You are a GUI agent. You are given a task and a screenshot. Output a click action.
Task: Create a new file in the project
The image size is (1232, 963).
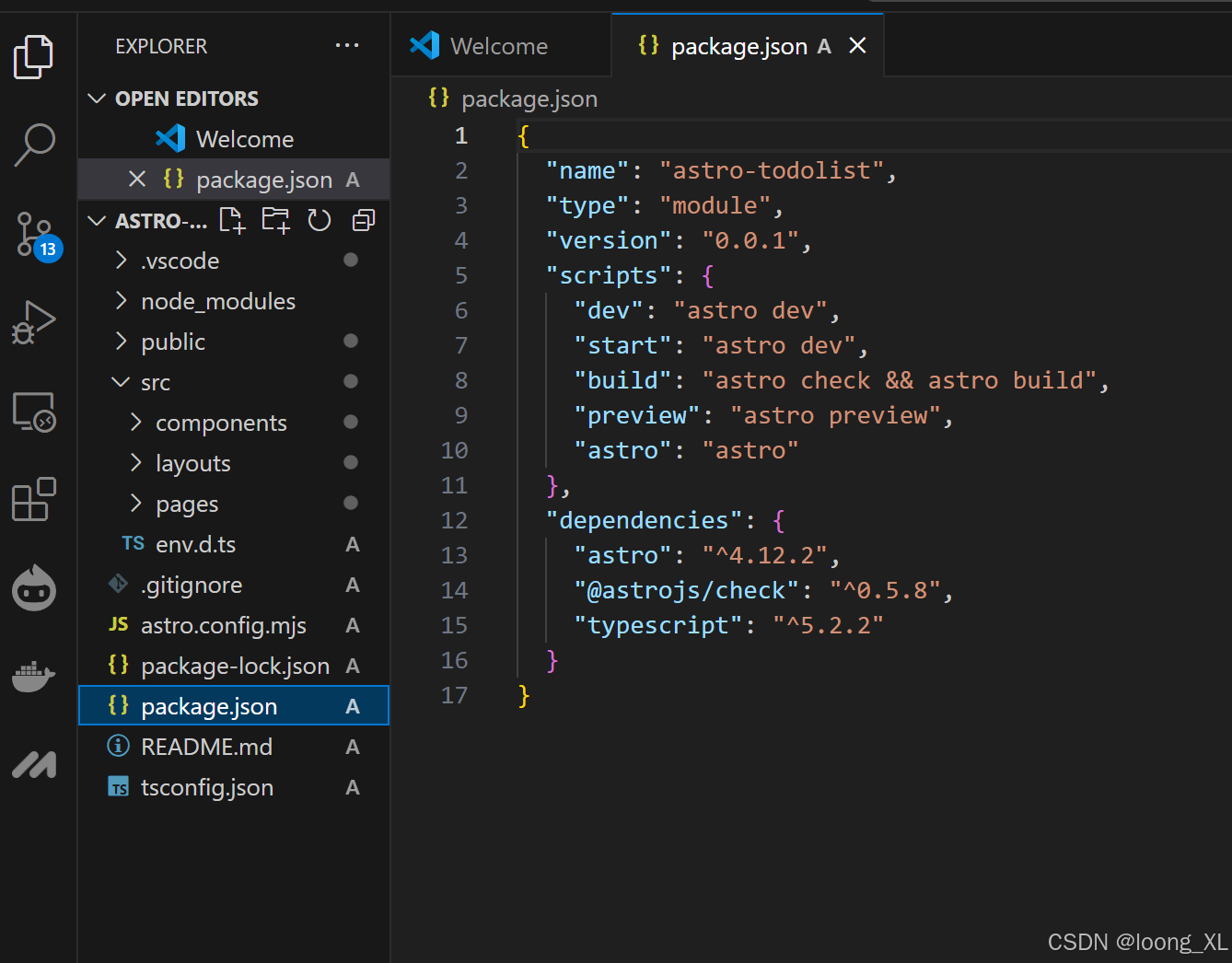[x=232, y=220]
